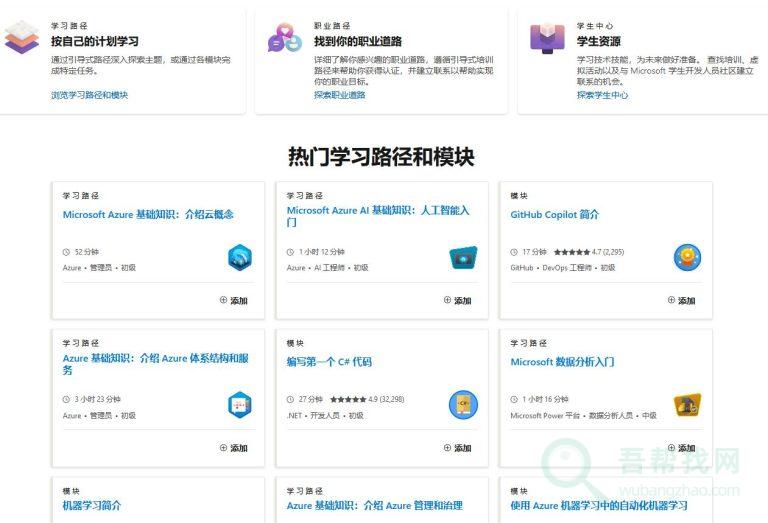Open Microsoft Azure AI 基础知识 title link
The width and height of the screenshot is (768, 523).
[377, 211]
